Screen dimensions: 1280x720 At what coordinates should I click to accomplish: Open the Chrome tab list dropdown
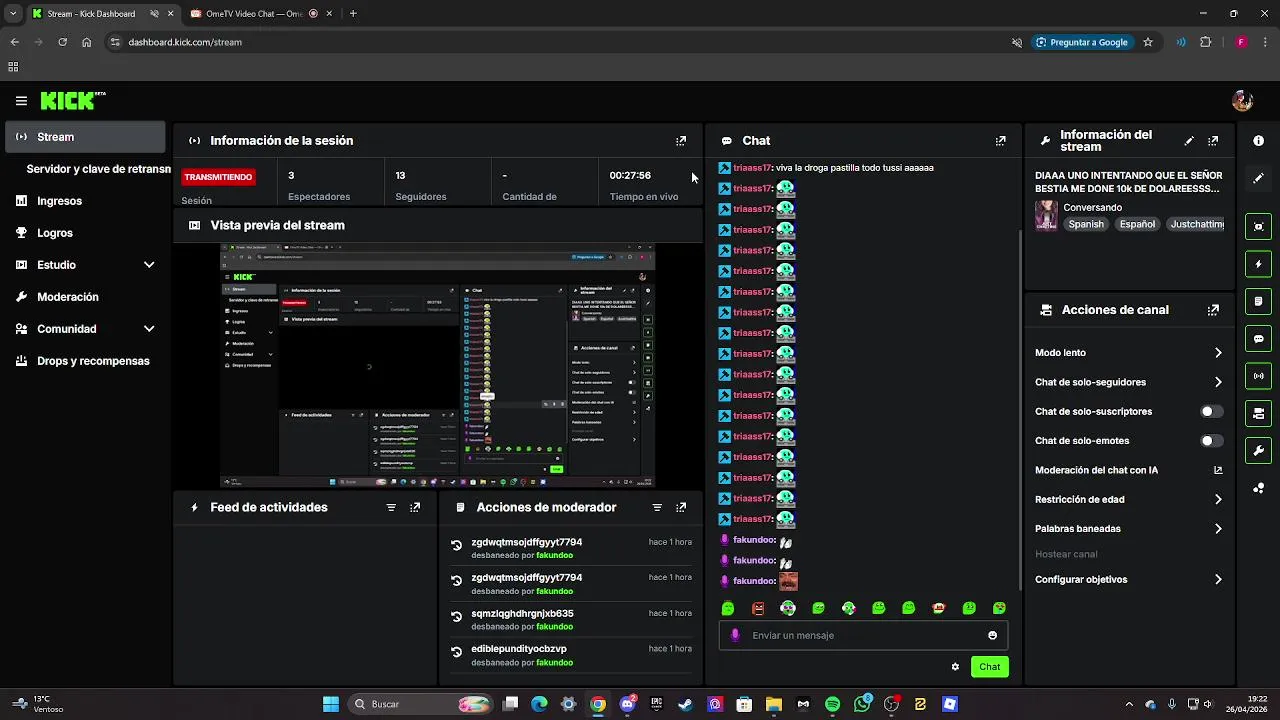coord(12,14)
